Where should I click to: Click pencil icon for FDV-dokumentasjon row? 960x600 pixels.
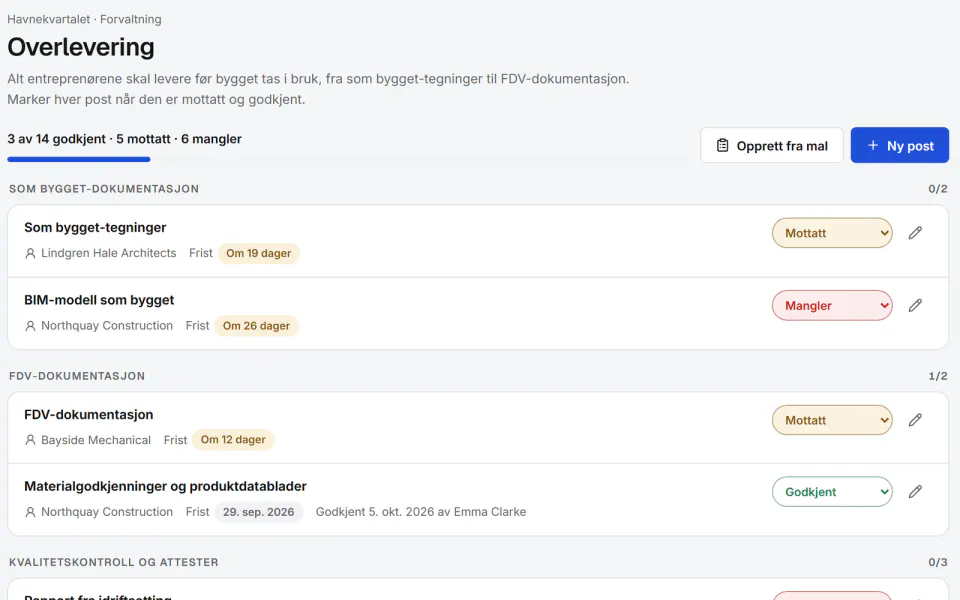(x=915, y=420)
